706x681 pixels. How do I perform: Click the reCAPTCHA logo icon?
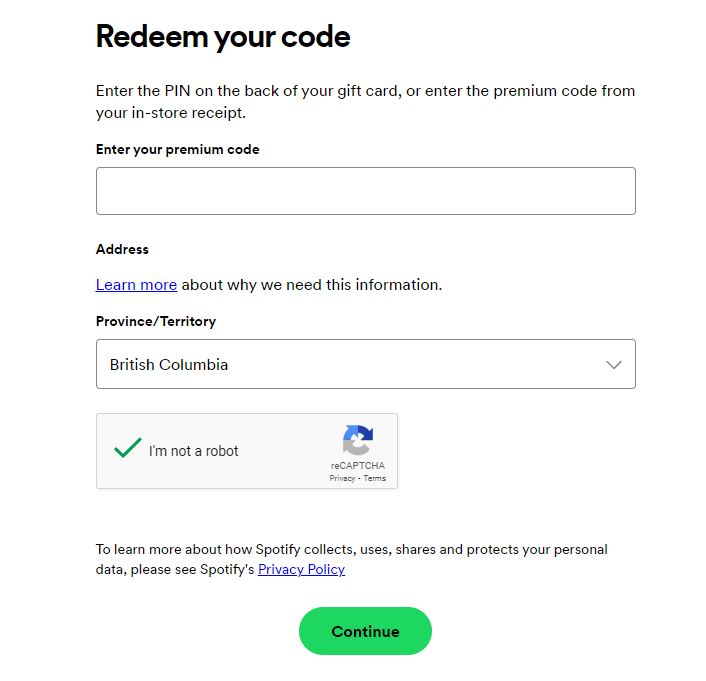coord(358,440)
